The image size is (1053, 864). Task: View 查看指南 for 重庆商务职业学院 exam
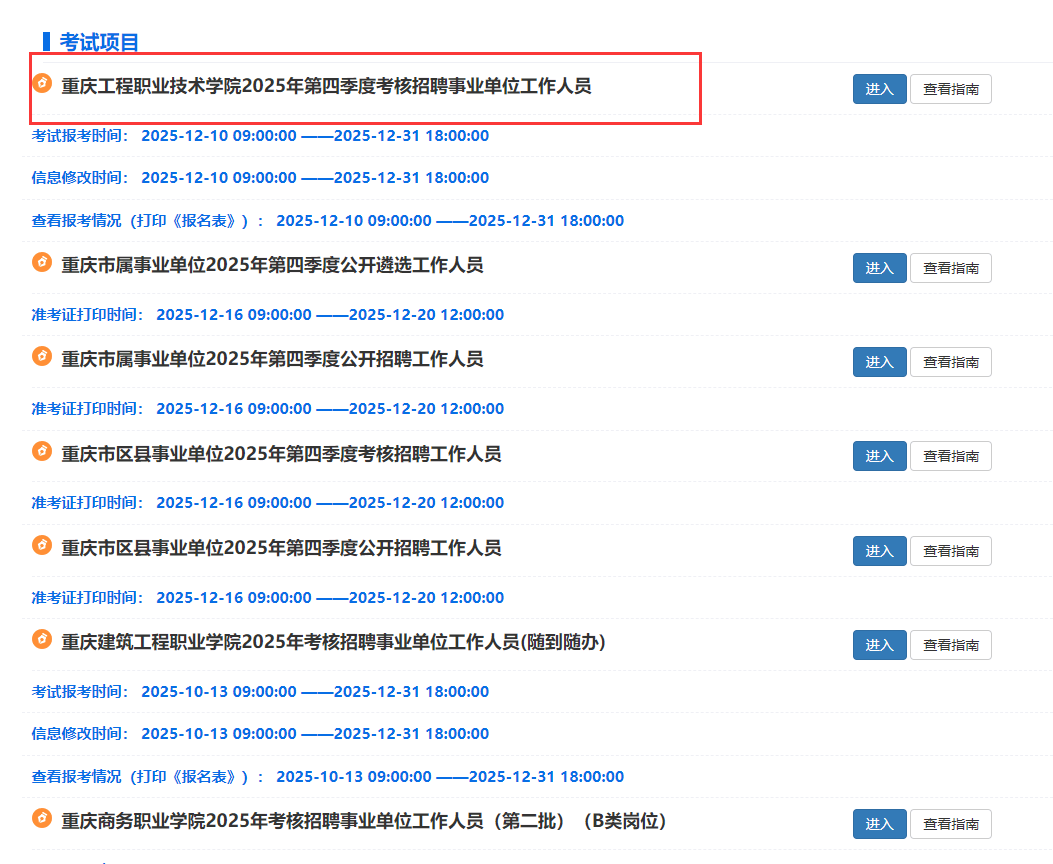pyautogui.click(x=950, y=824)
